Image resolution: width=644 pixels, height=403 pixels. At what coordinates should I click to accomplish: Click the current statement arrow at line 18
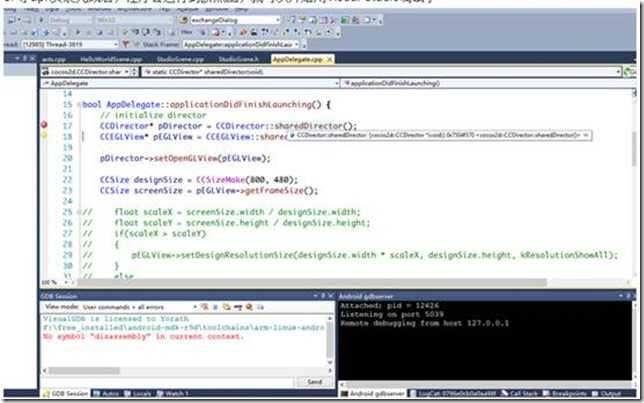click(44, 136)
